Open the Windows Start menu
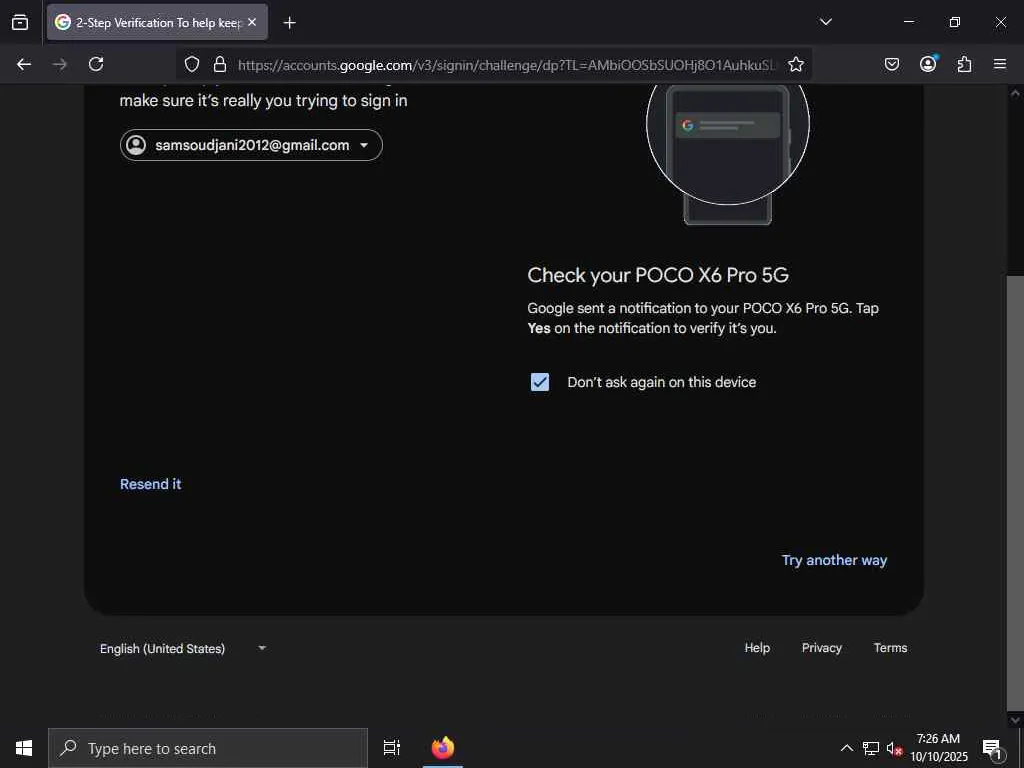Image resolution: width=1024 pixels, height=768 pixels. 24,748
